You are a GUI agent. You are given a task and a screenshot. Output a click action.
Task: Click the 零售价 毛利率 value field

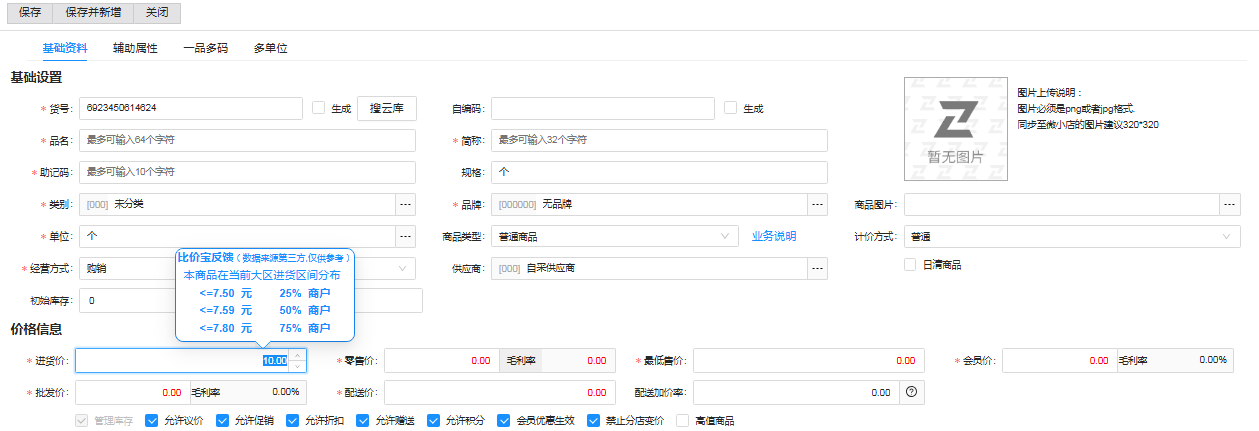pos(577,360)
